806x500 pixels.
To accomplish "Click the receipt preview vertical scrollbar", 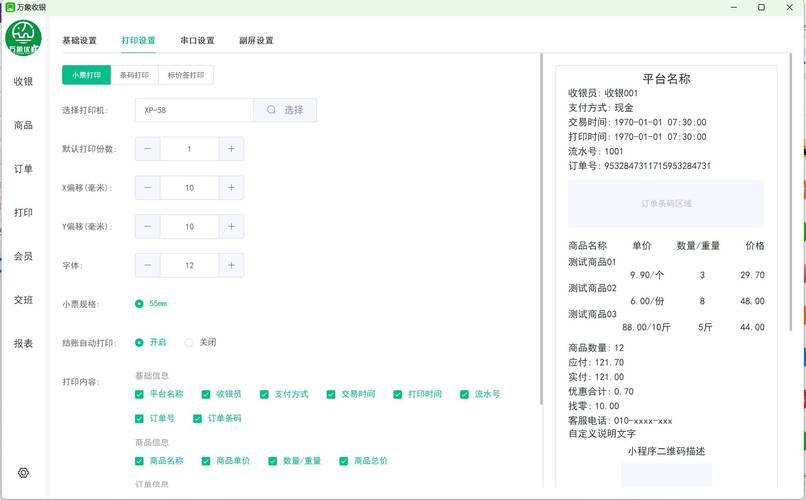I will tap(791, 192).
